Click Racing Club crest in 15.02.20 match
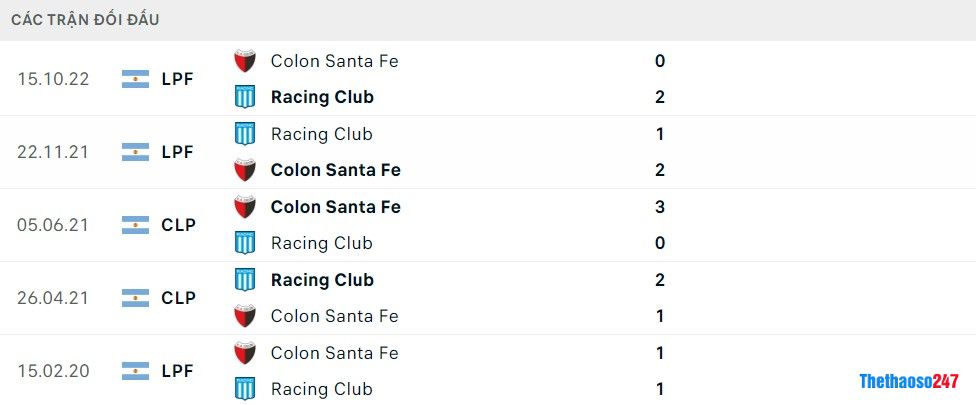Screen dimensions: 976x405 click(245, 389)
